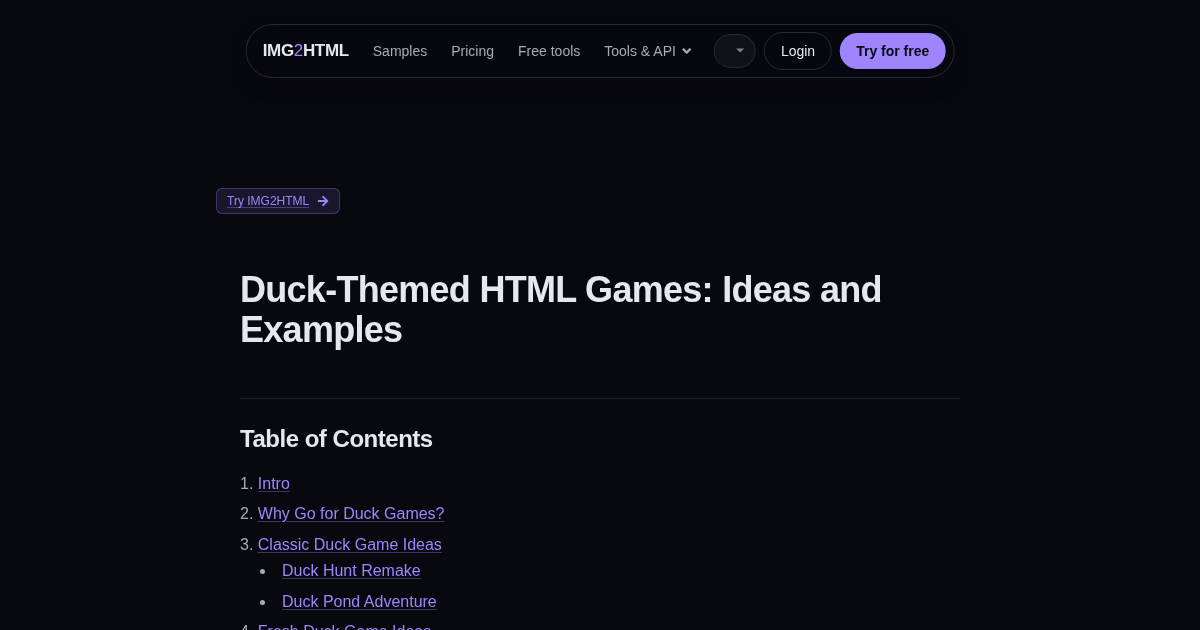Open the Pricing nav item
This screenshot has width=1200, height=630.
[x=472, y=51]
